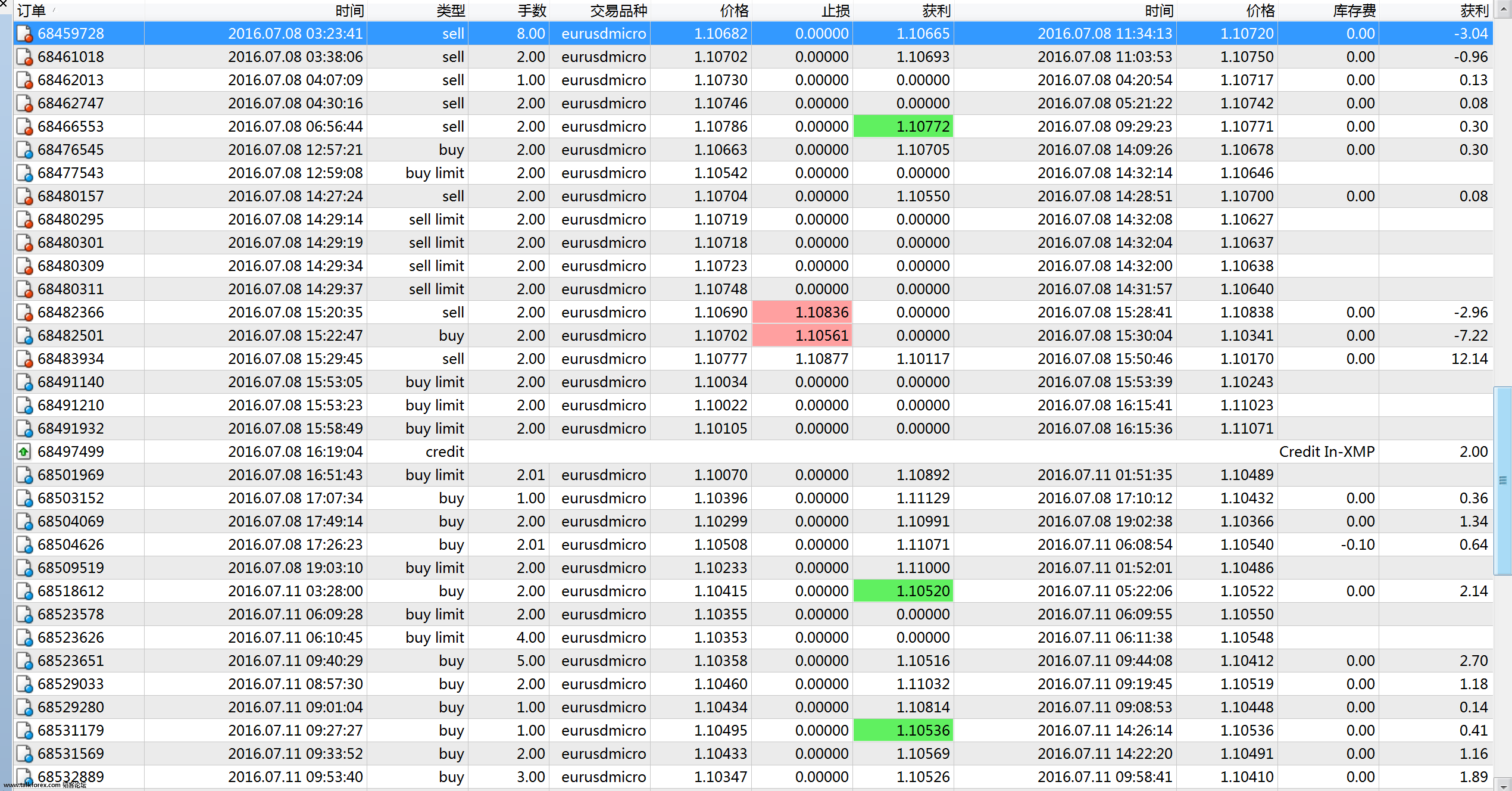The height and width of the screenshot is (791, 1512).
Task: Click the buy icon for order 68518612
Action: [x=24, y=591]
